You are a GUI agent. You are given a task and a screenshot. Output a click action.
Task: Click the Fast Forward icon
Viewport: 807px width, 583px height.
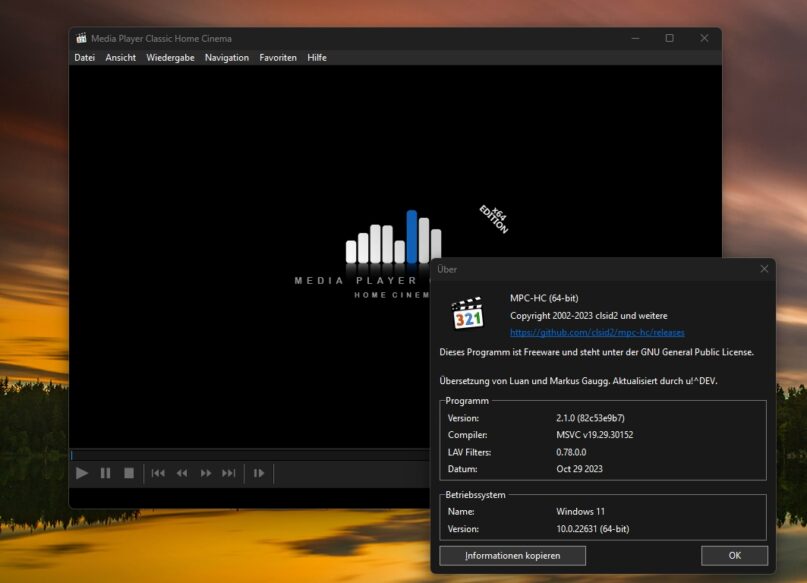click(204, 473)
